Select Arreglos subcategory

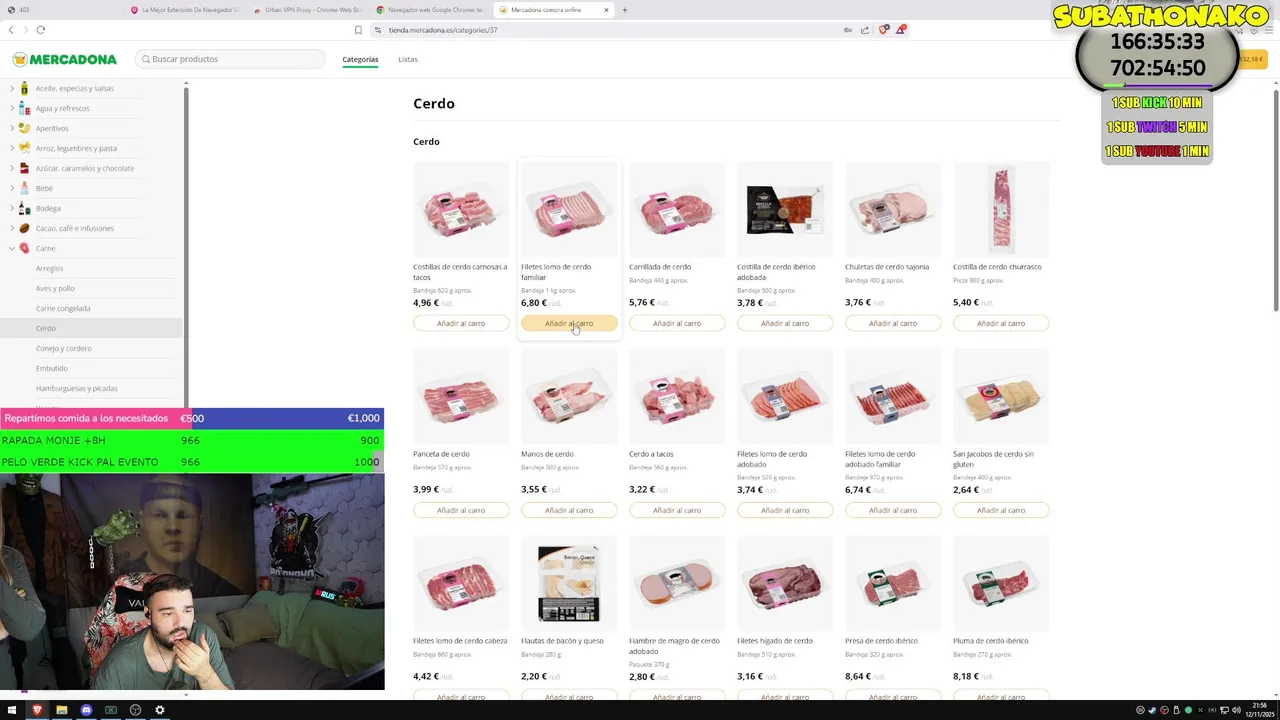pos(49,268)
